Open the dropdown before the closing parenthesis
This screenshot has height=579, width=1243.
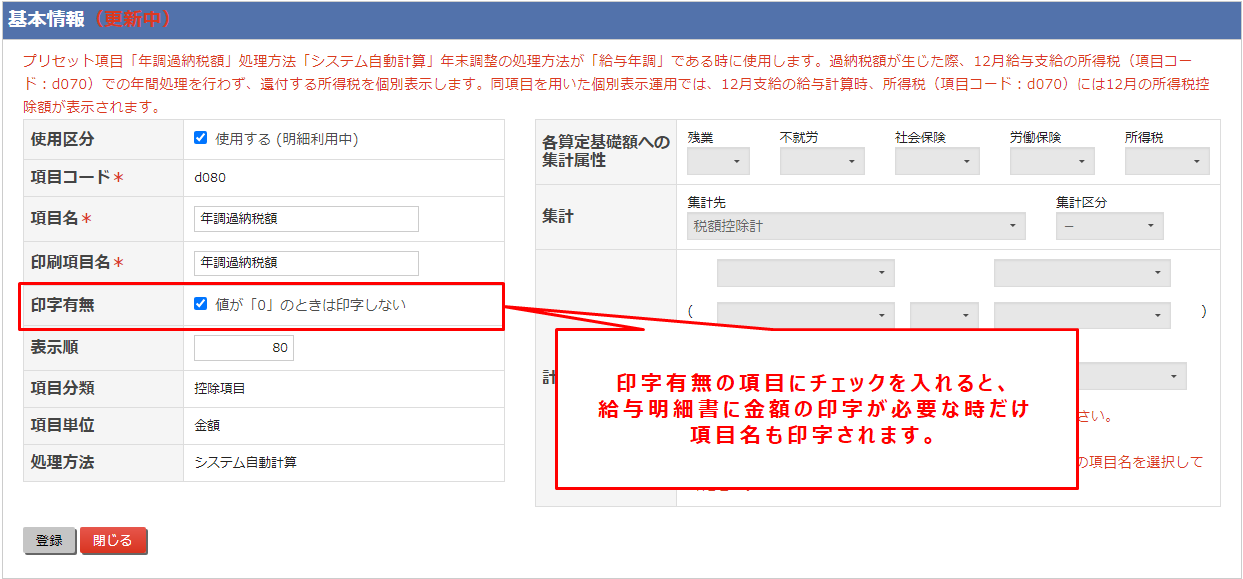[1082, 315]
